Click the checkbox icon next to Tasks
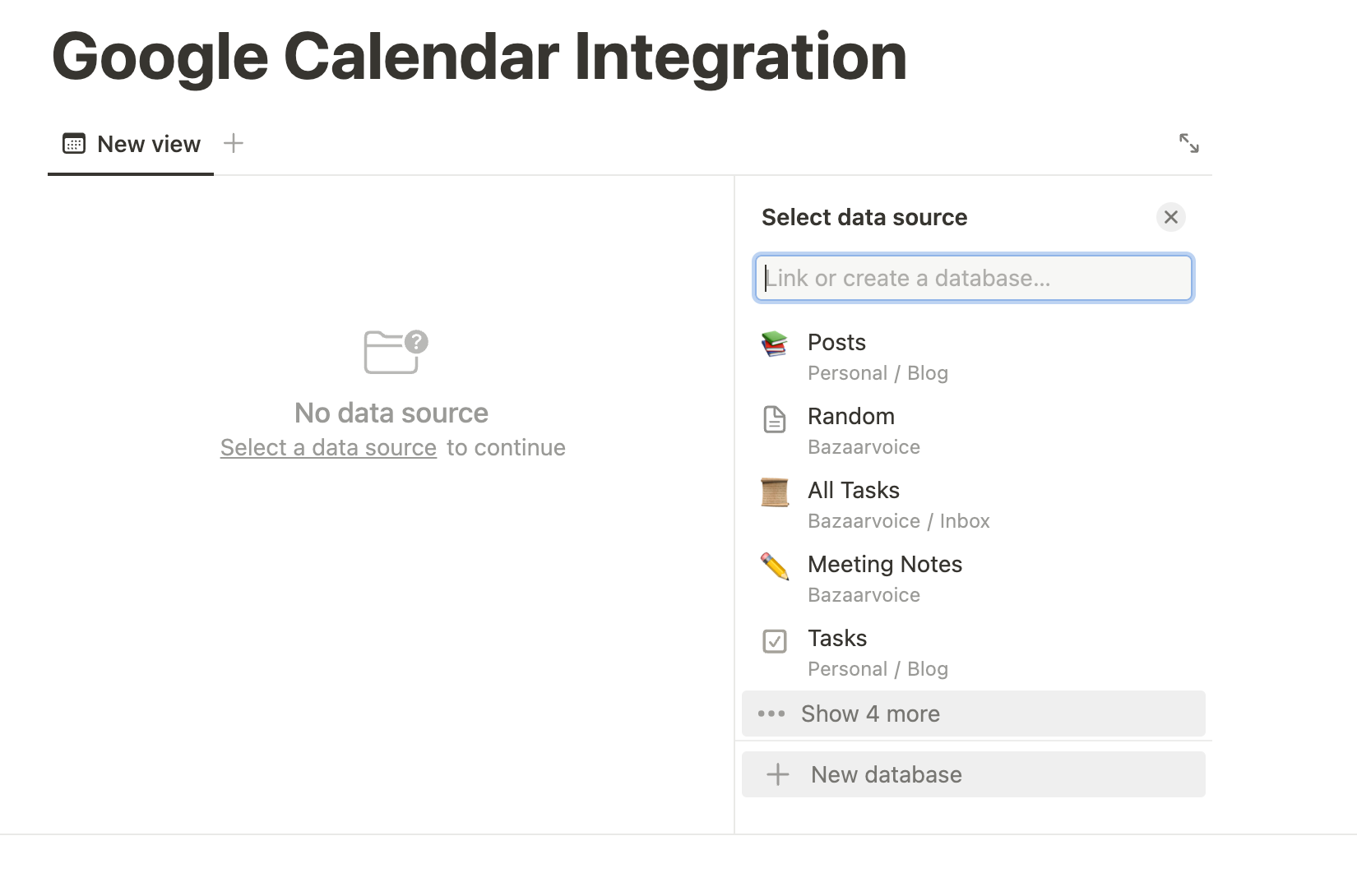 pos(774,641)
